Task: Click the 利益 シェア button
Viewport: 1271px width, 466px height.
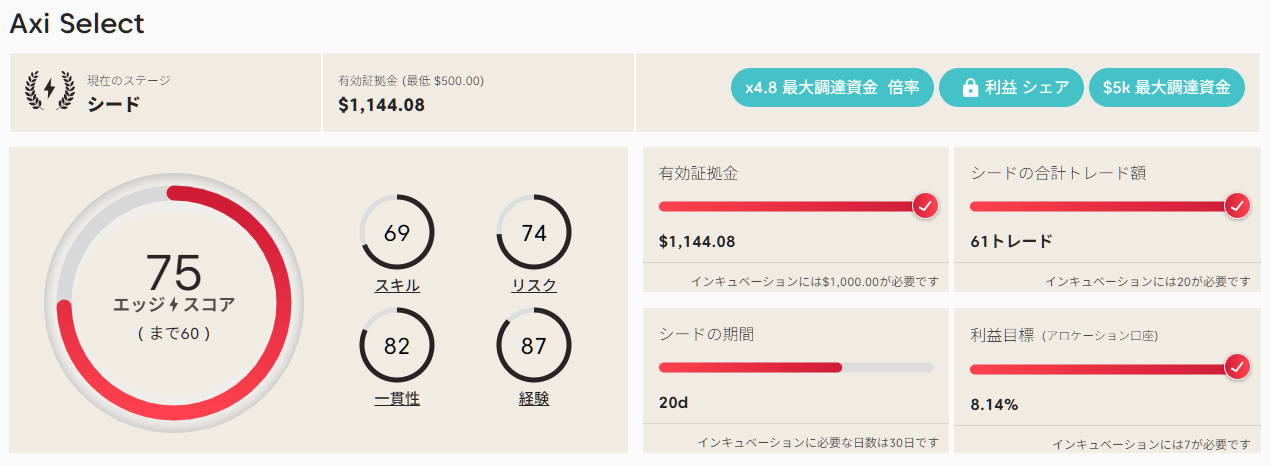Action: pyautogui.click(x=1011, y=87)
